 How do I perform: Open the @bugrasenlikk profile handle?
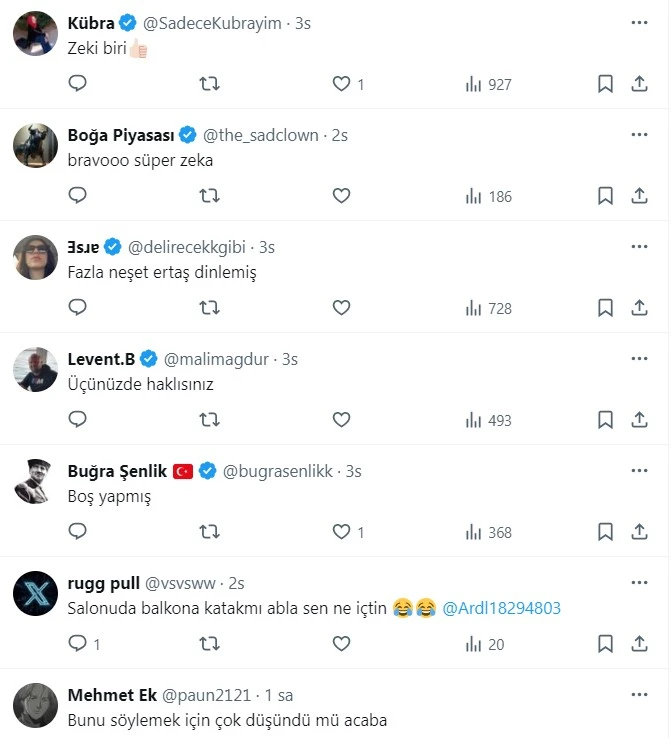tap(281, 471)
